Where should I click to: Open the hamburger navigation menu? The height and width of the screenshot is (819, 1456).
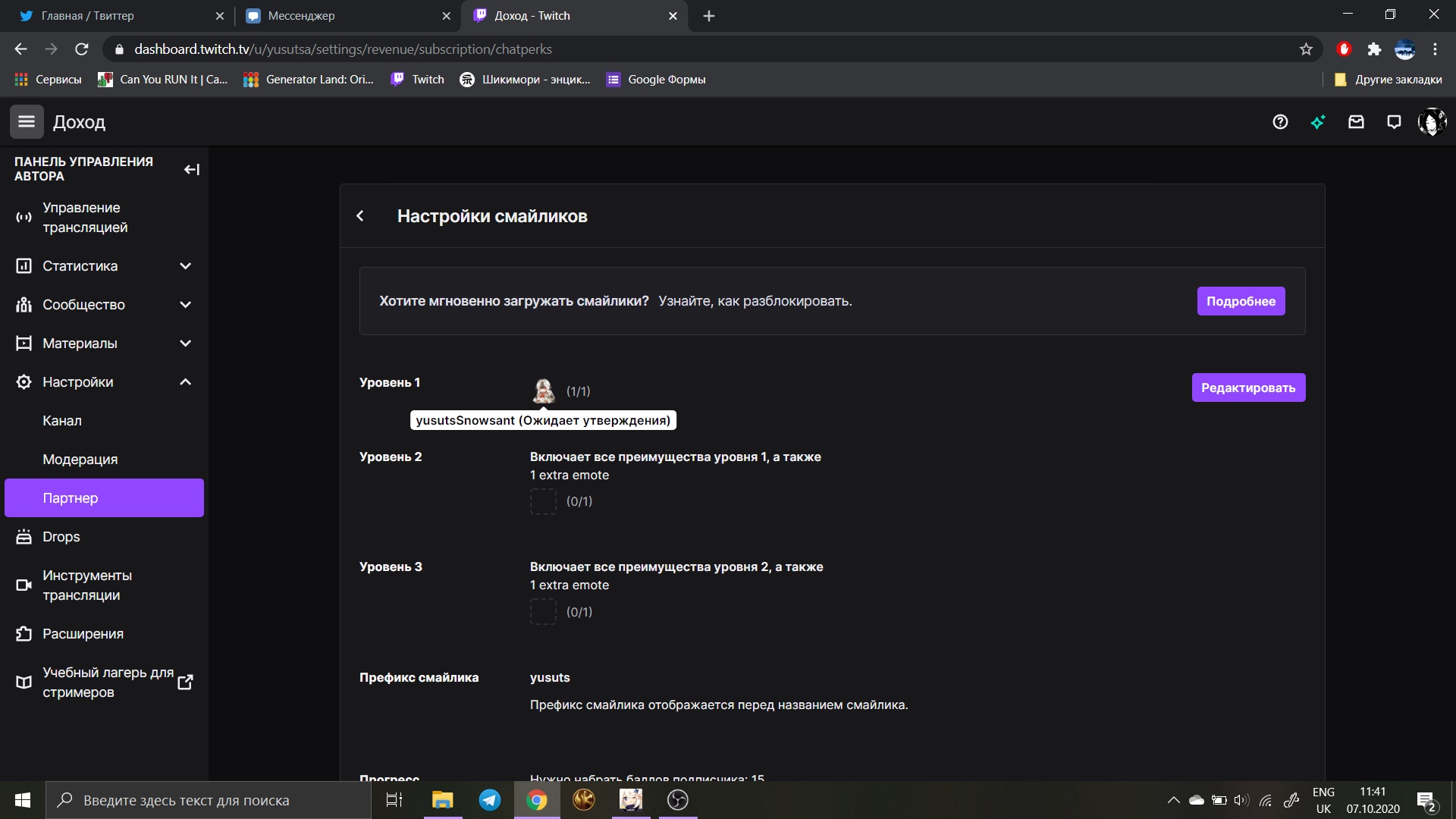click(27, 121)
